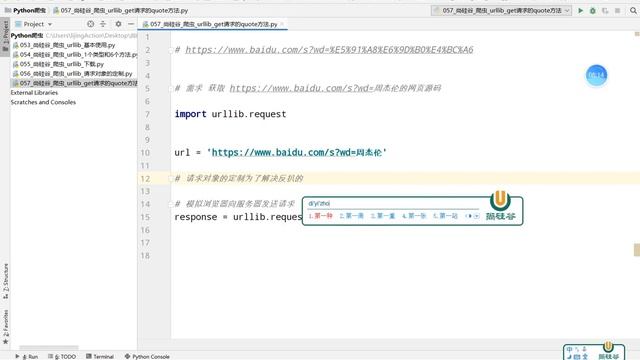The width and height of the screenshot is (640, 360).
Task: Click the baidu URL string on line 10
Action: coord(296,153)
